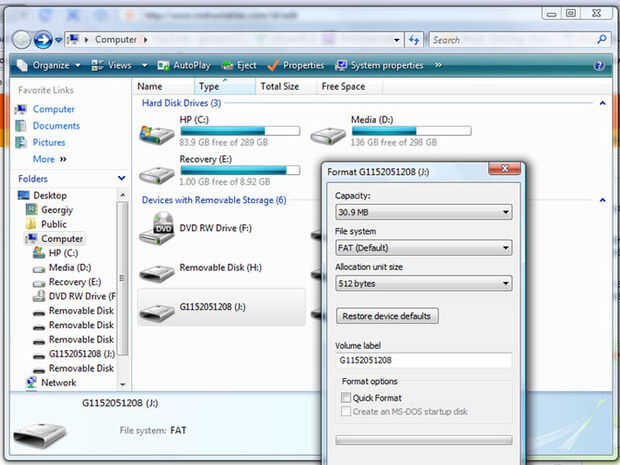Sort by Total Size column header
Viewport: 620px width, 465px height.
point(285,86)
